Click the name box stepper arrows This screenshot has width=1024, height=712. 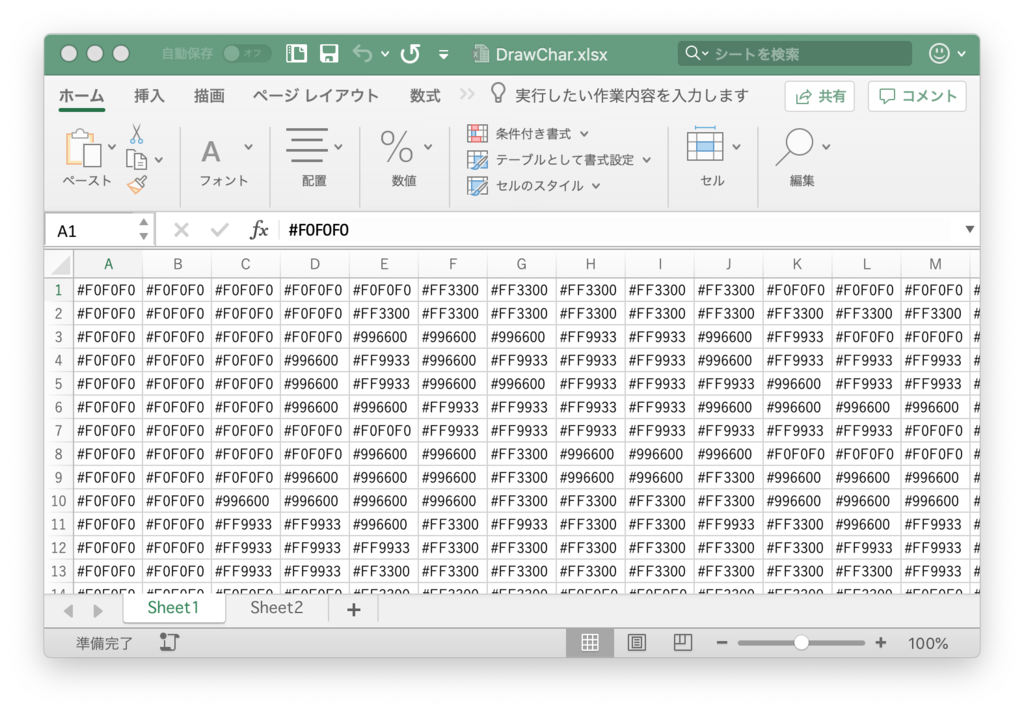tap(144, 230)
